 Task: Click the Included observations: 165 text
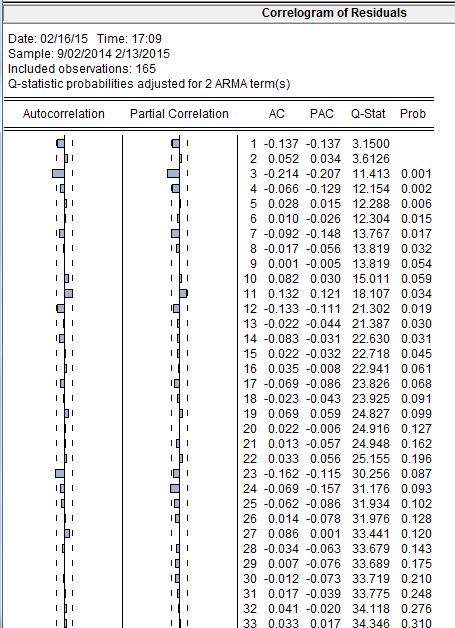pyautogui.click(x=82, y=69)
